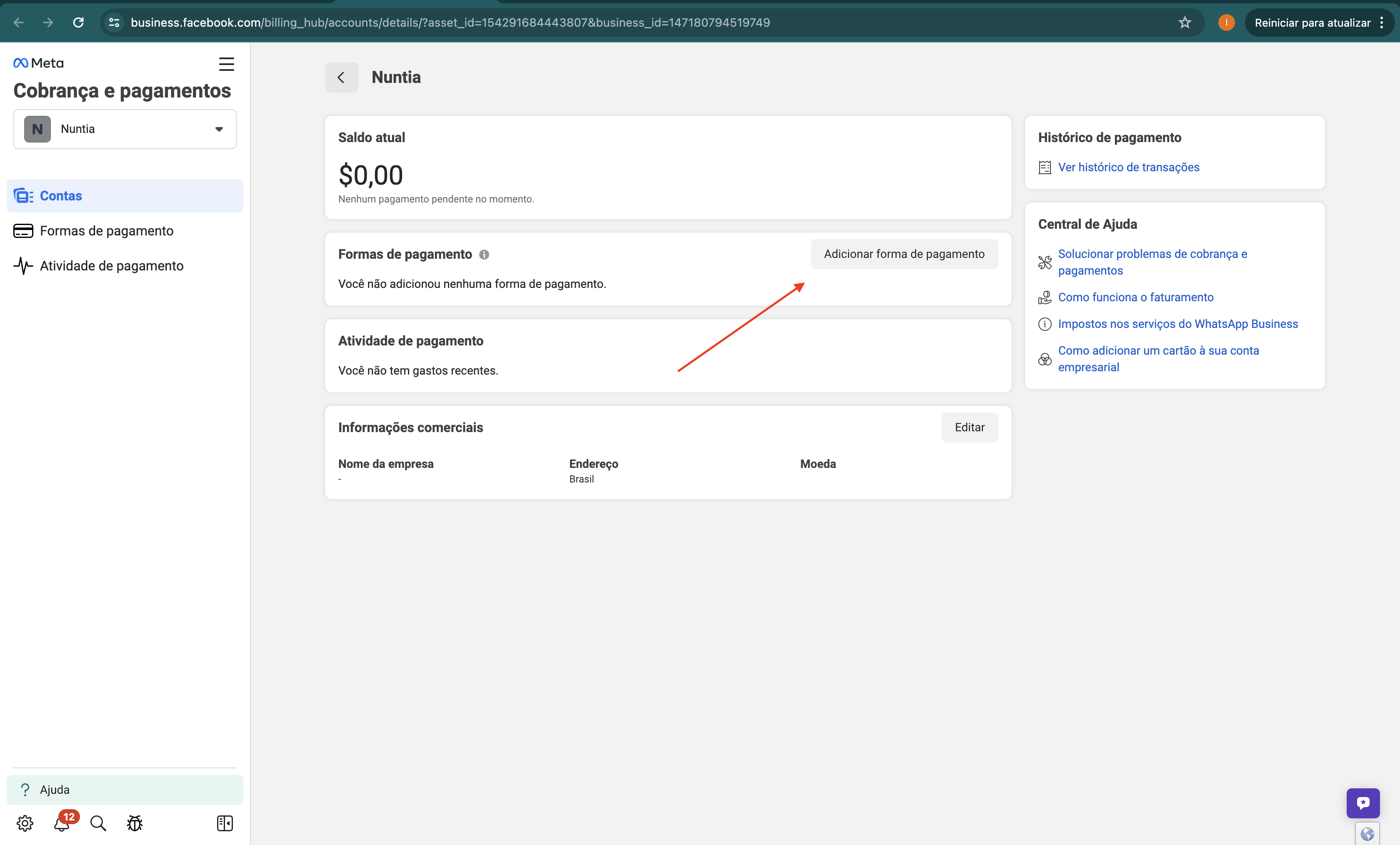This screenshot has height=845, width=1400.
Task: Select Contas in the sidebar
Action: [x=125, y=195]
